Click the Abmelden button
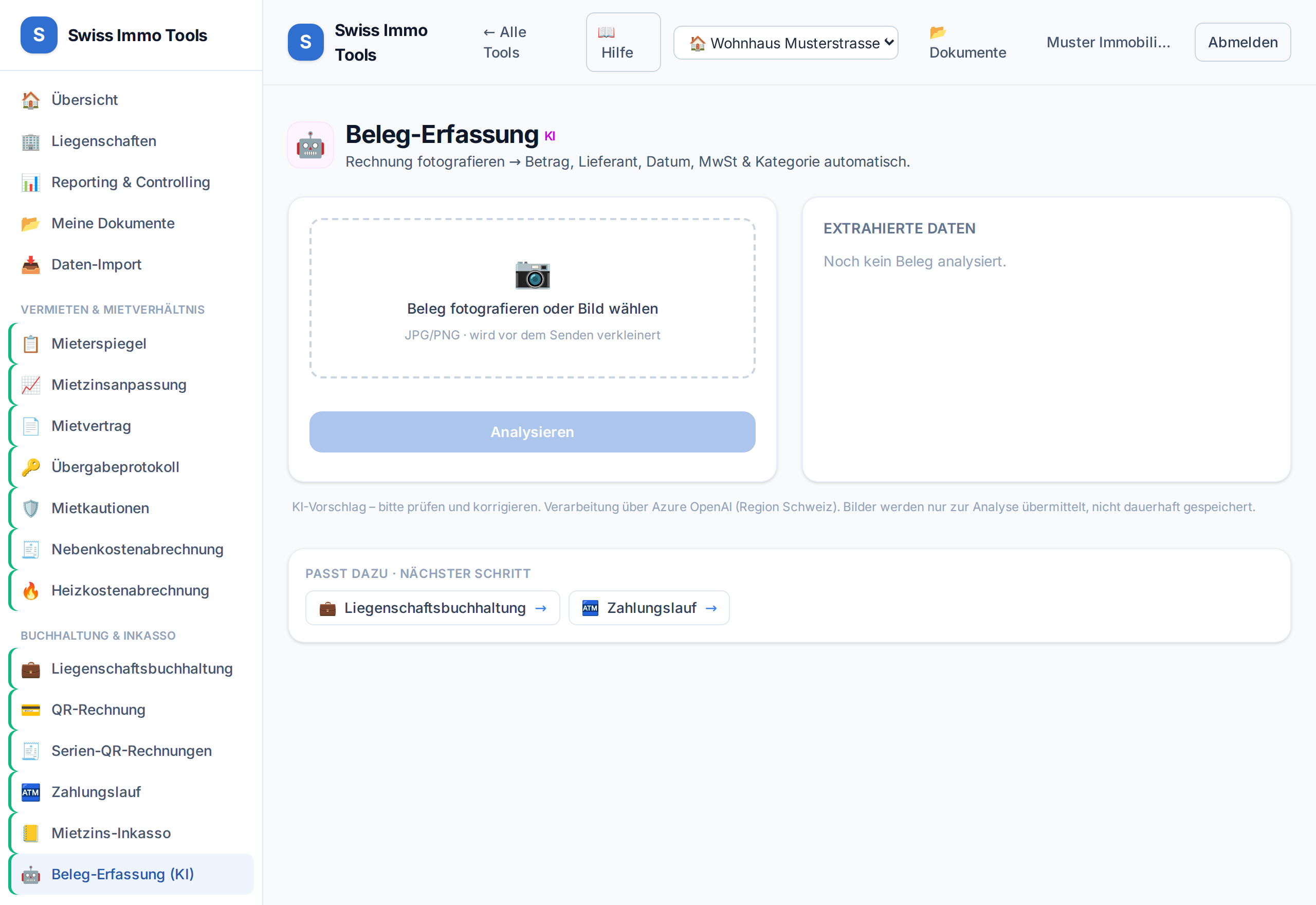Image resolution: width=1316 pixels, height=905 pixels. (1242, 43)
